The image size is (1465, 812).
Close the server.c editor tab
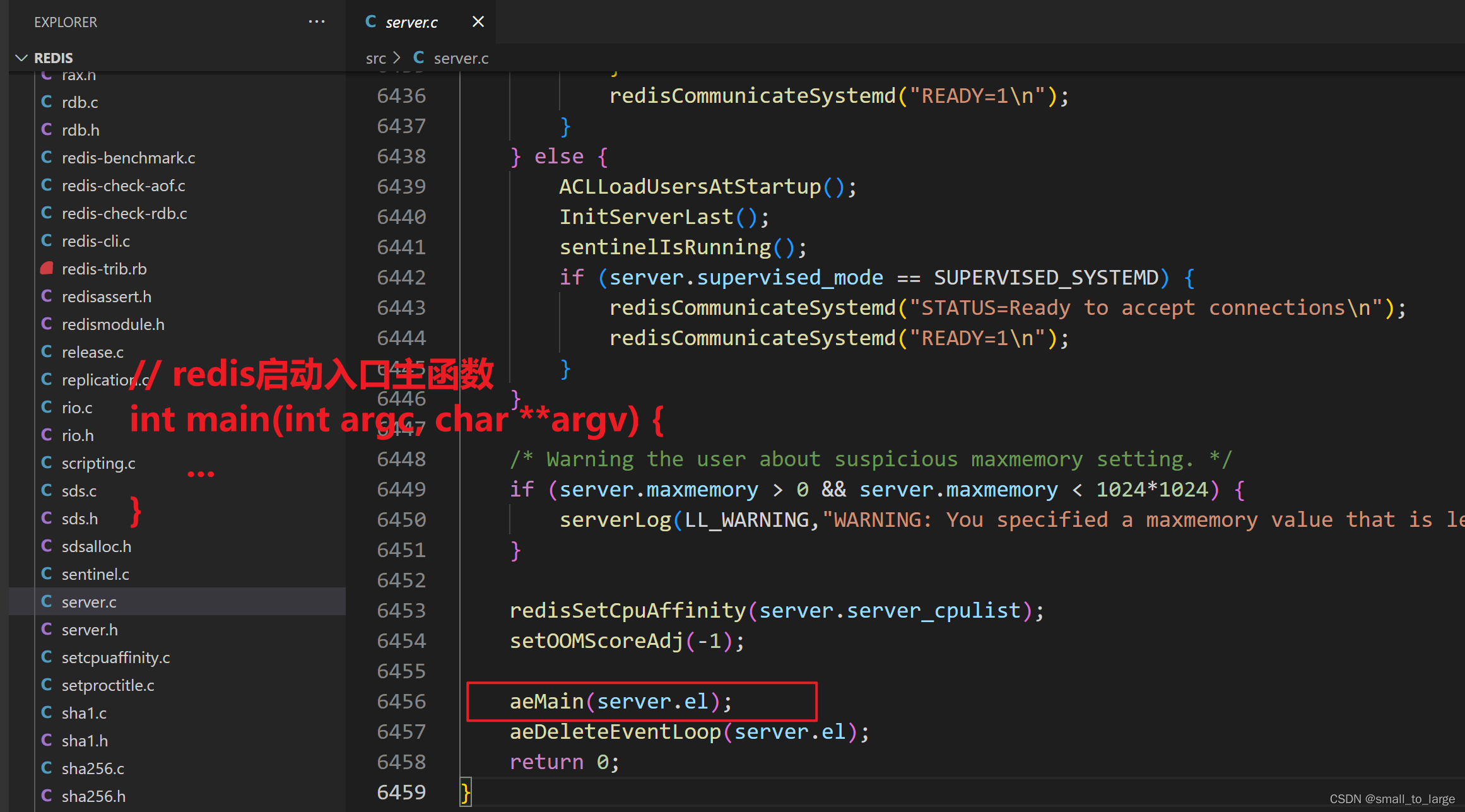[478, 21]
